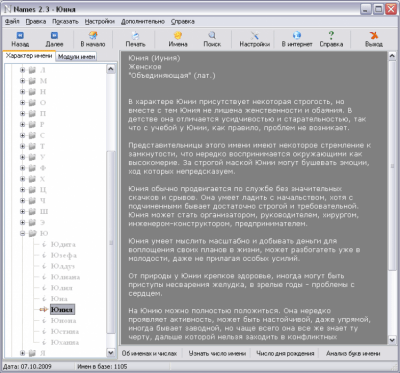Click the folder icon for letter П
This screenshot has height=373, width=400.
pos(32,113)
